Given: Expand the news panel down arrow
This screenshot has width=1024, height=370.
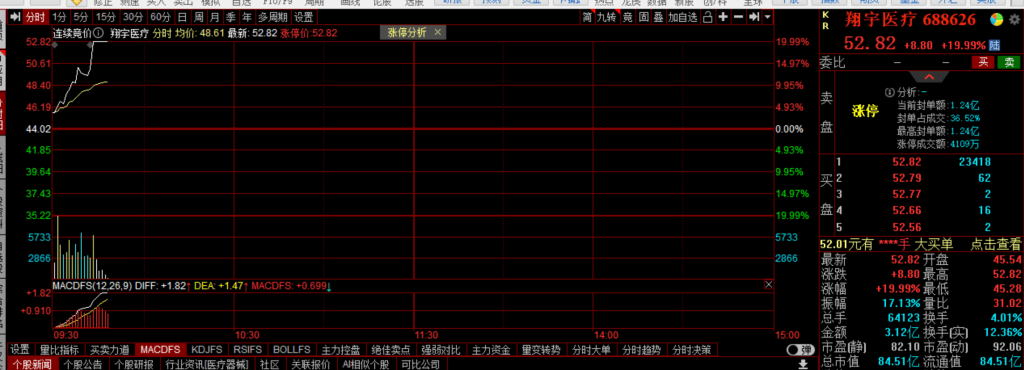Looking at the screenshot, I should [x=803, y=363].
